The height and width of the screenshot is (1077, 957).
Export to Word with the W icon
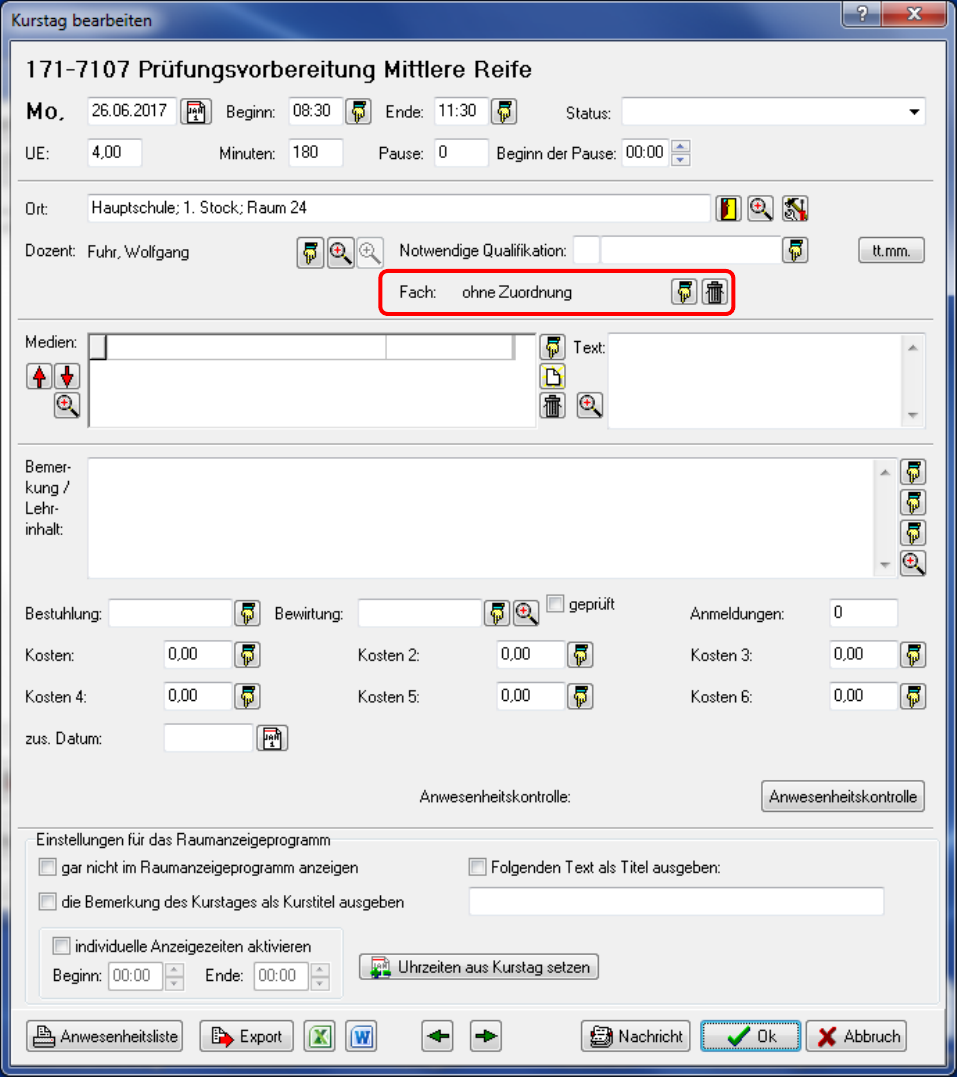[362, 1036]
